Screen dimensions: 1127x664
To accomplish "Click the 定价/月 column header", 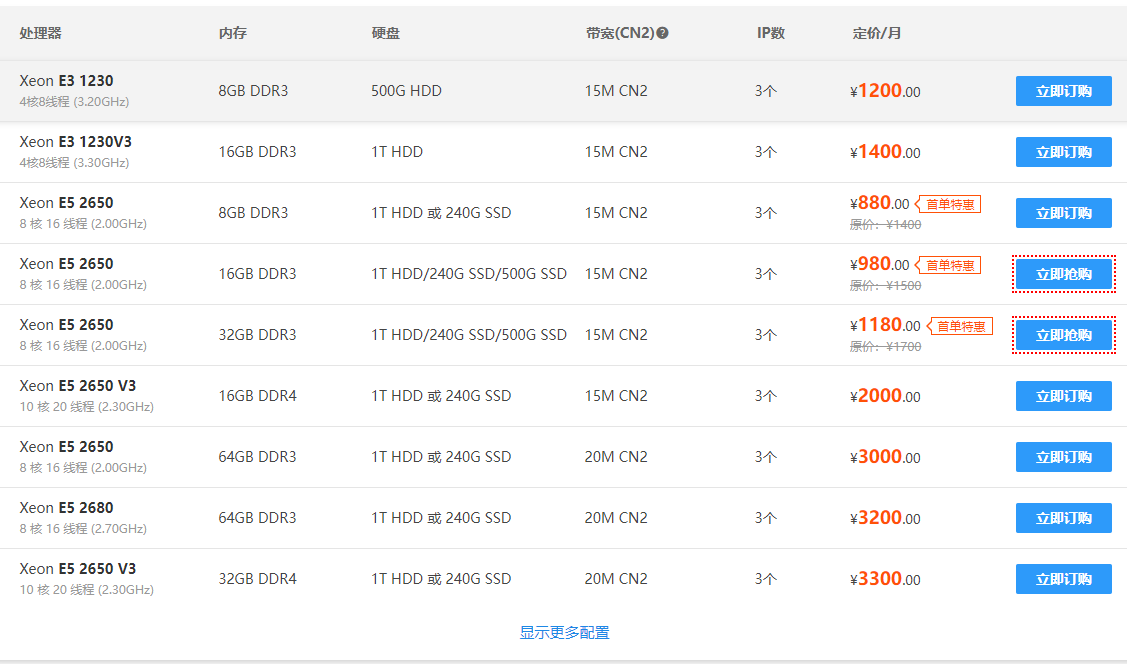I will pos(876,33).
